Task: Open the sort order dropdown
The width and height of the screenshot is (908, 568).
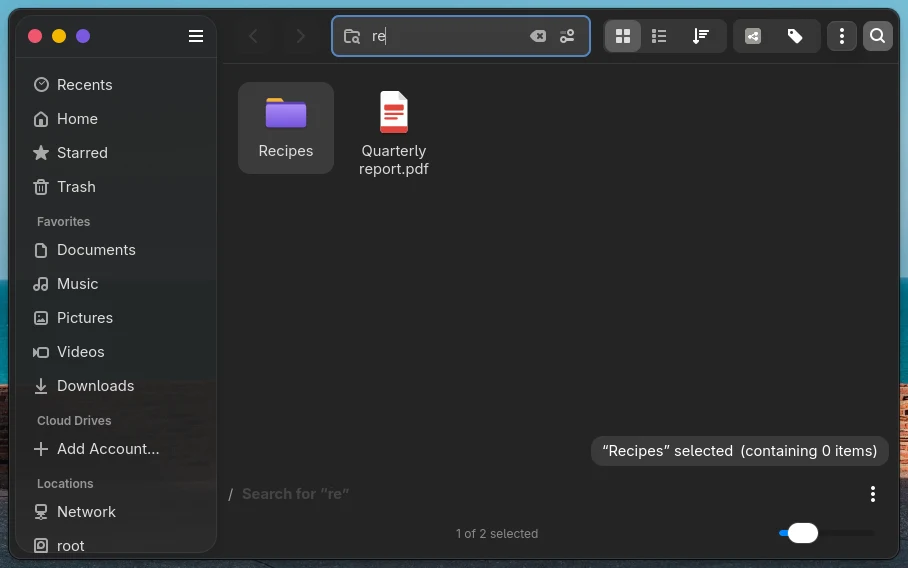Action: (701, 36)
